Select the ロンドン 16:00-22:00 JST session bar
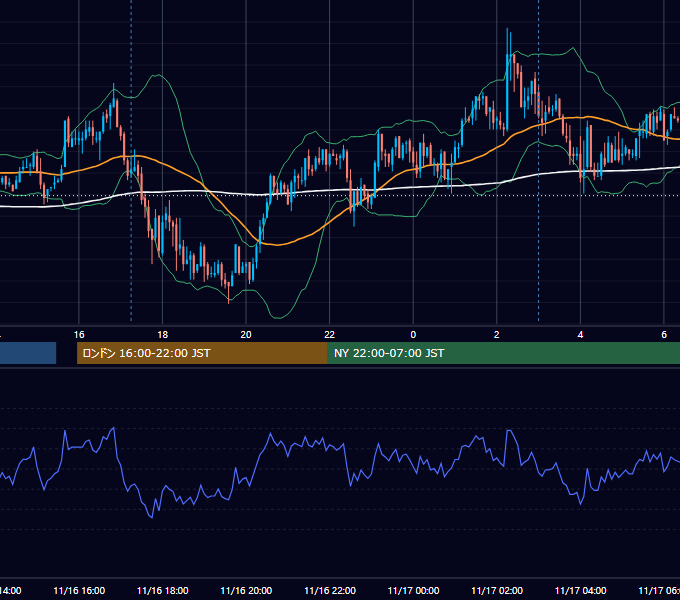680x600 pixels. pyautogui.click(x=202, y=353)
